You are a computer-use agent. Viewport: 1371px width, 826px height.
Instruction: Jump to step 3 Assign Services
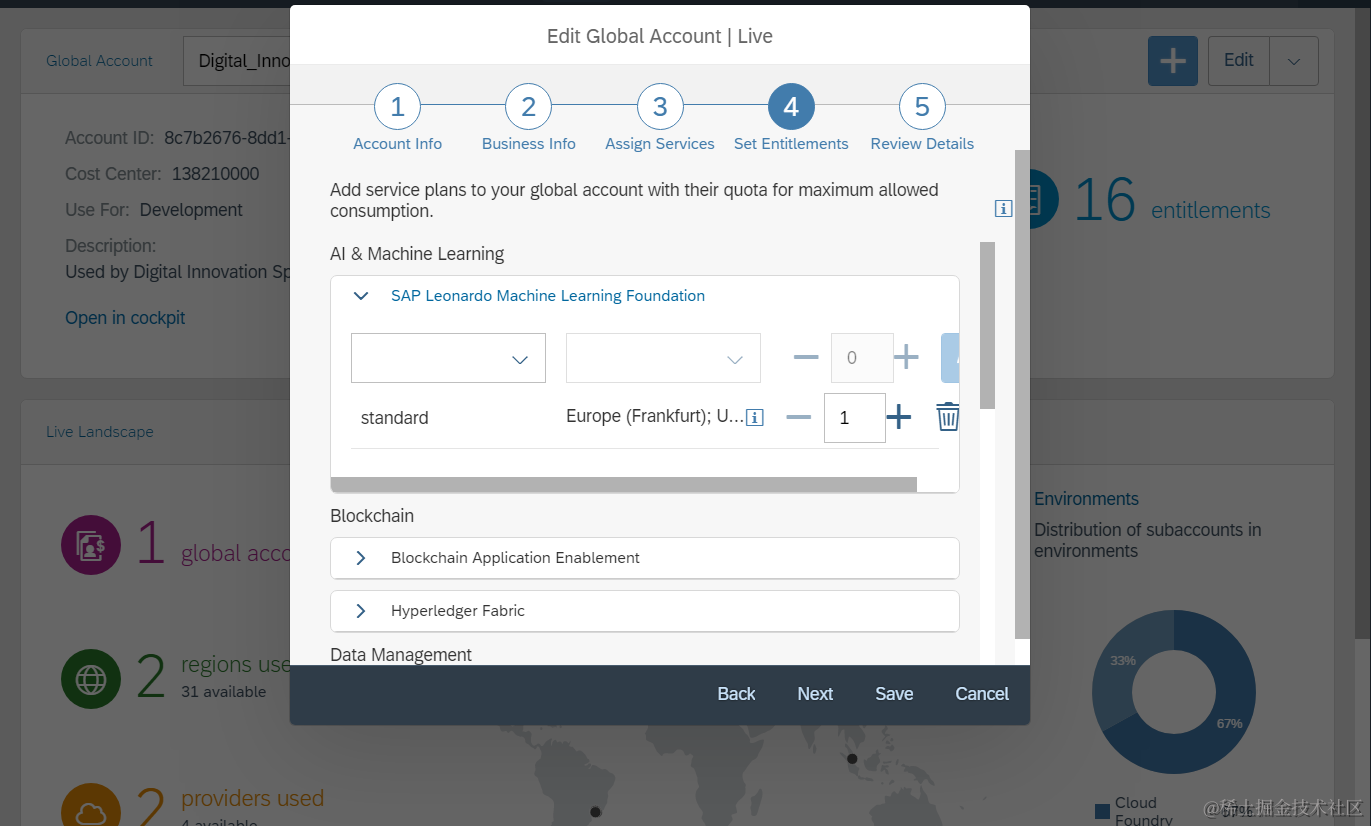click(x=660, y=107)
